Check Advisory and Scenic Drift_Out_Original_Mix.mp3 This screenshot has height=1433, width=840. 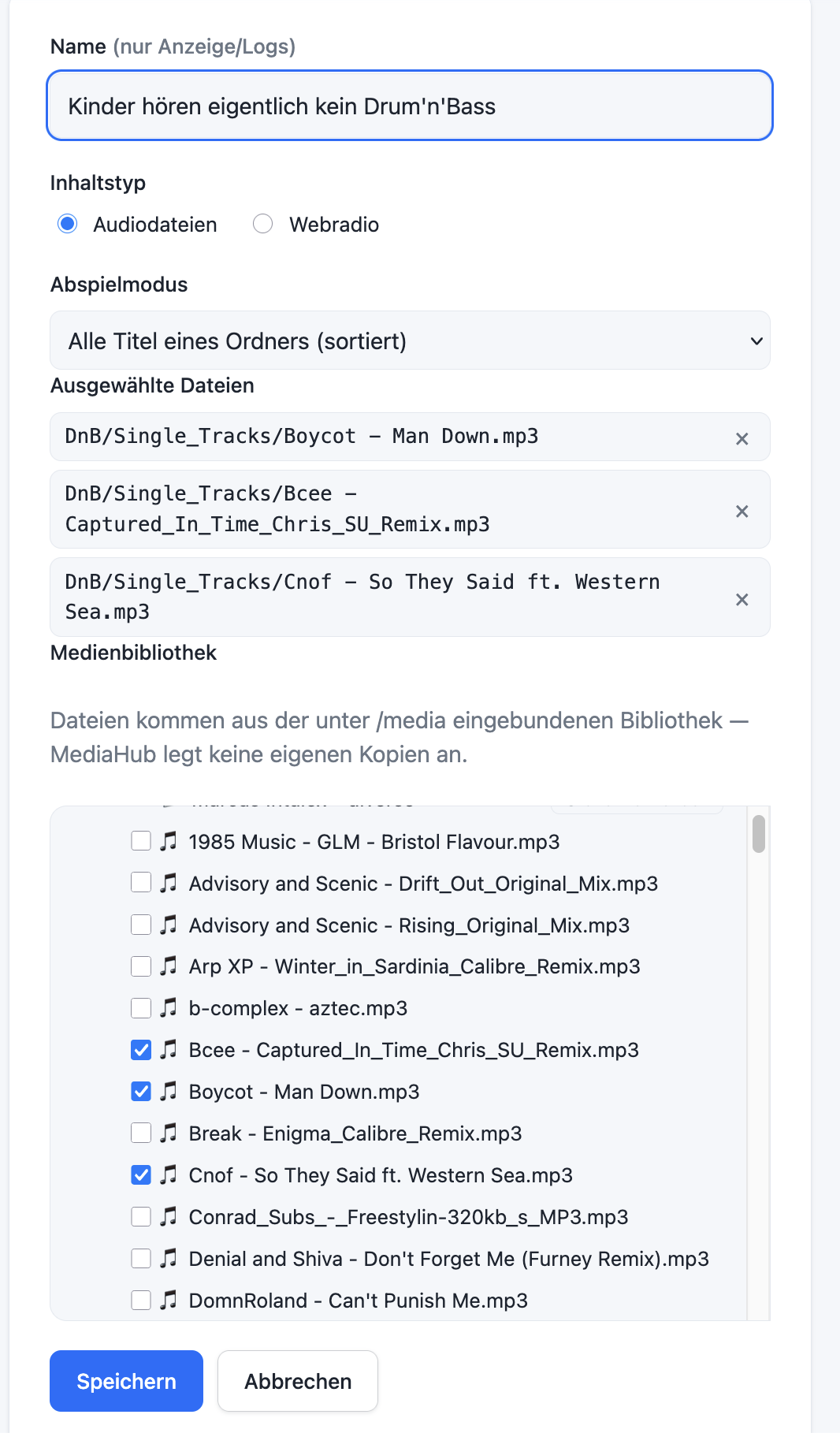pos(141,882)
